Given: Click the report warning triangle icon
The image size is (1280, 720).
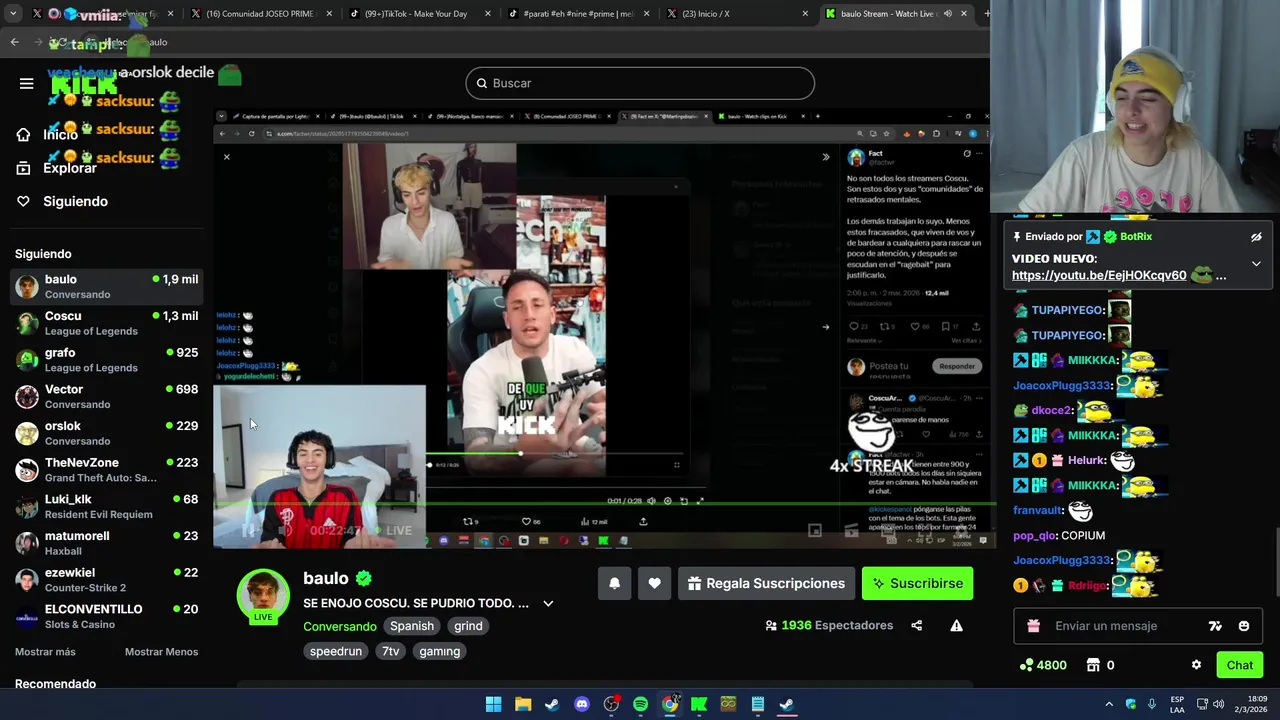Looking at the screenshot, I should tap(956, 626).
